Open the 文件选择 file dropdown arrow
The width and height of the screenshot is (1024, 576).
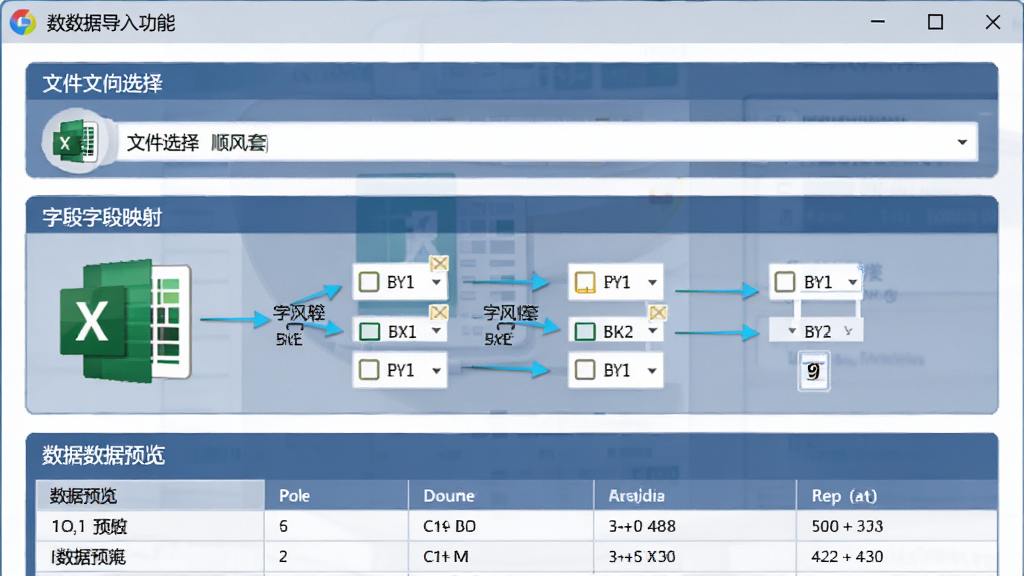coord(962,142)
